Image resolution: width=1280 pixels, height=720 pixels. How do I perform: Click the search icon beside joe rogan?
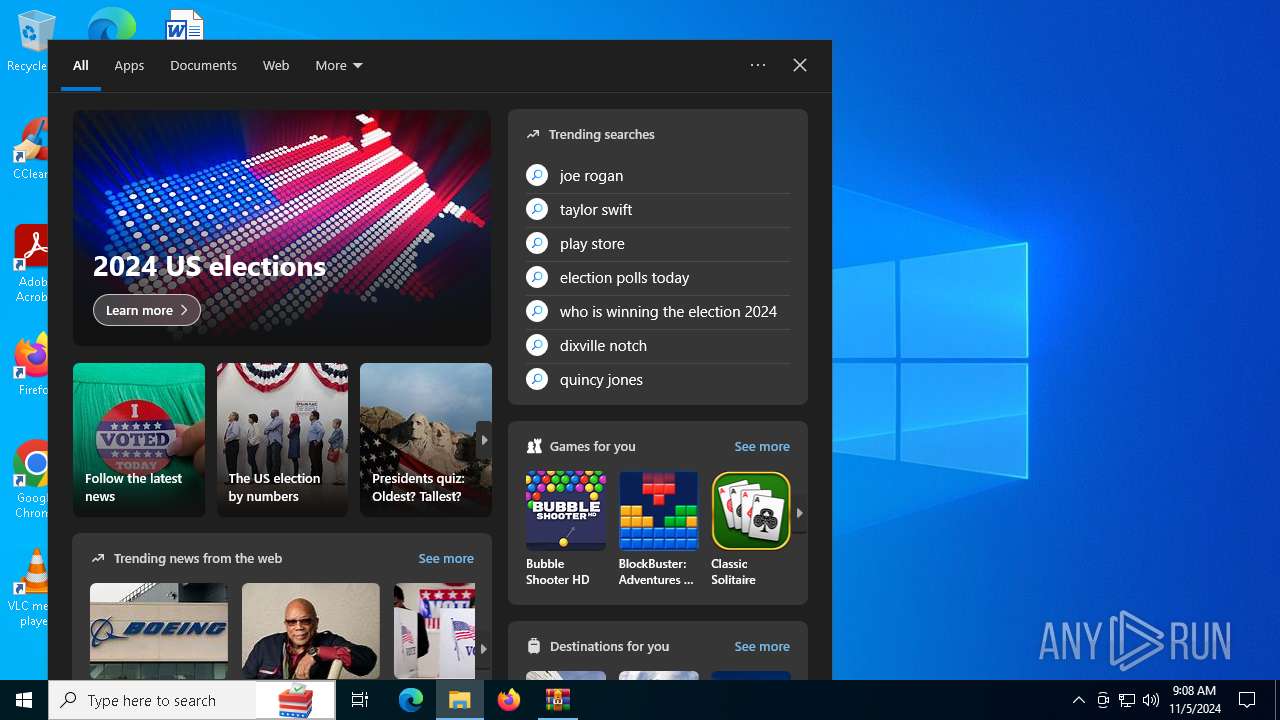[537, 175]
